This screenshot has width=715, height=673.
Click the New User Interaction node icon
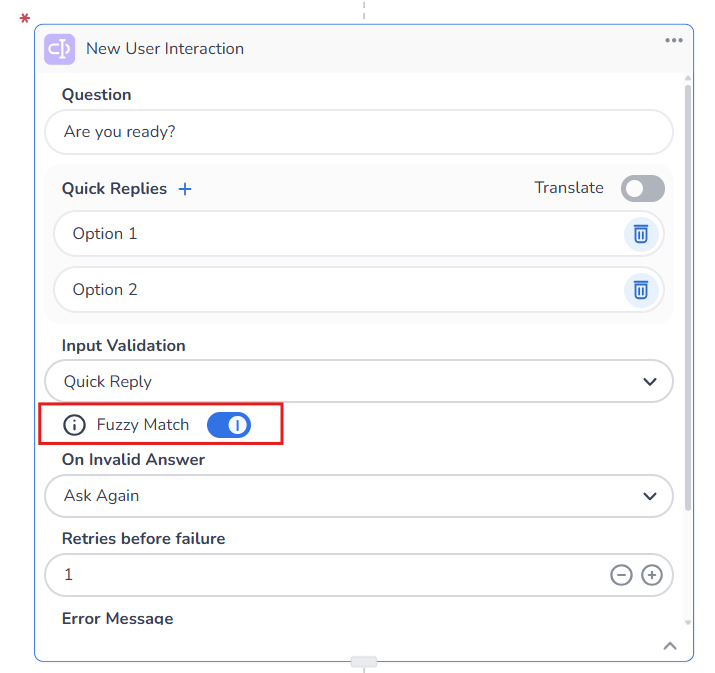coord(59,49)
